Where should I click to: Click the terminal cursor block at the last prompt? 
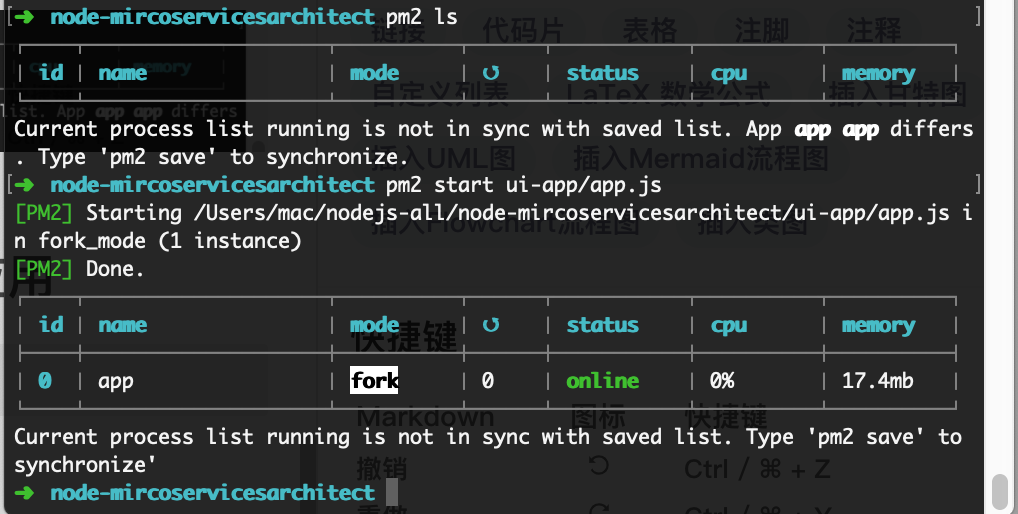(391, 492)
